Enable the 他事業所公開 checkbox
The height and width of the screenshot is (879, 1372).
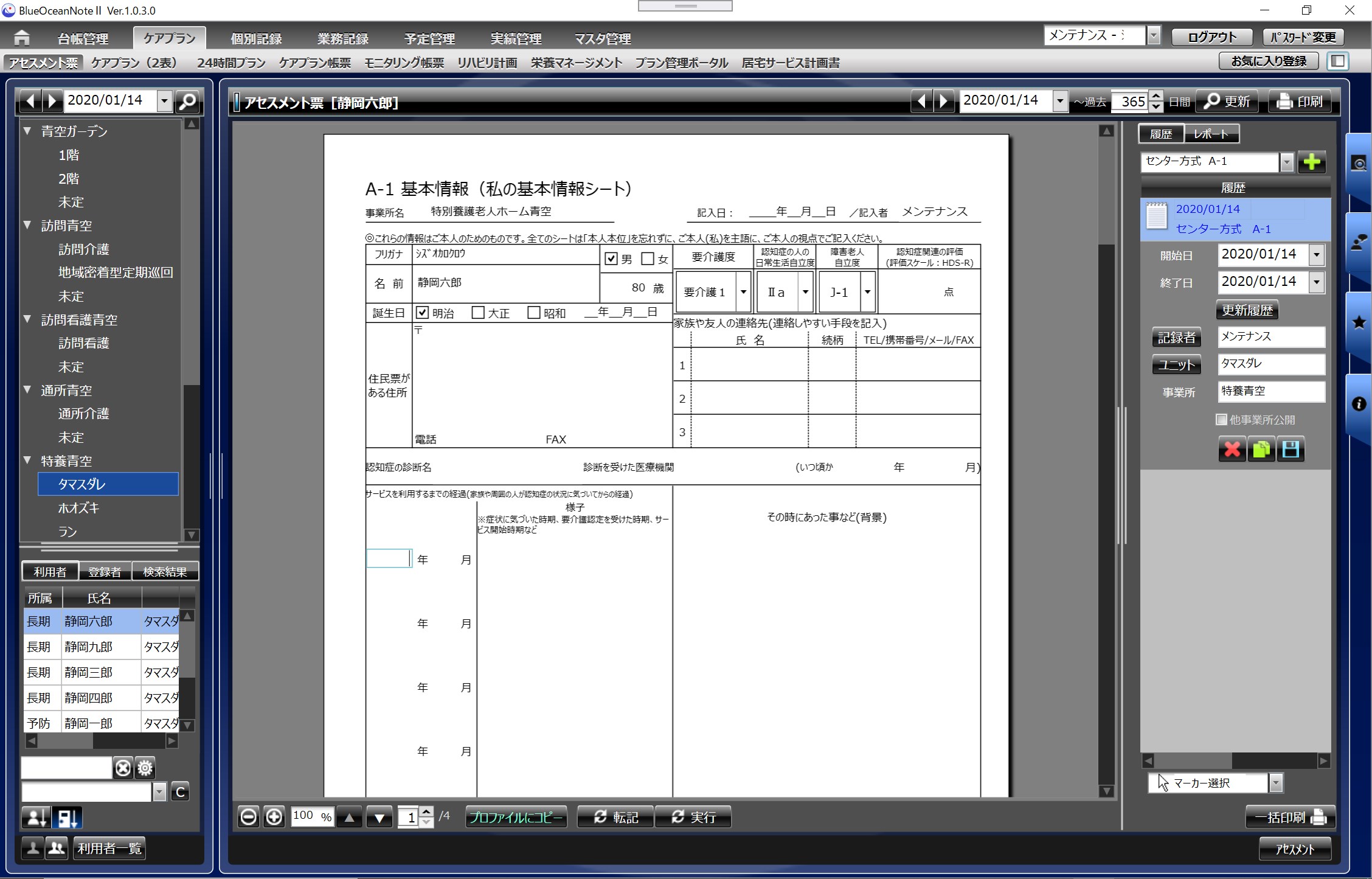(1221, 420)
